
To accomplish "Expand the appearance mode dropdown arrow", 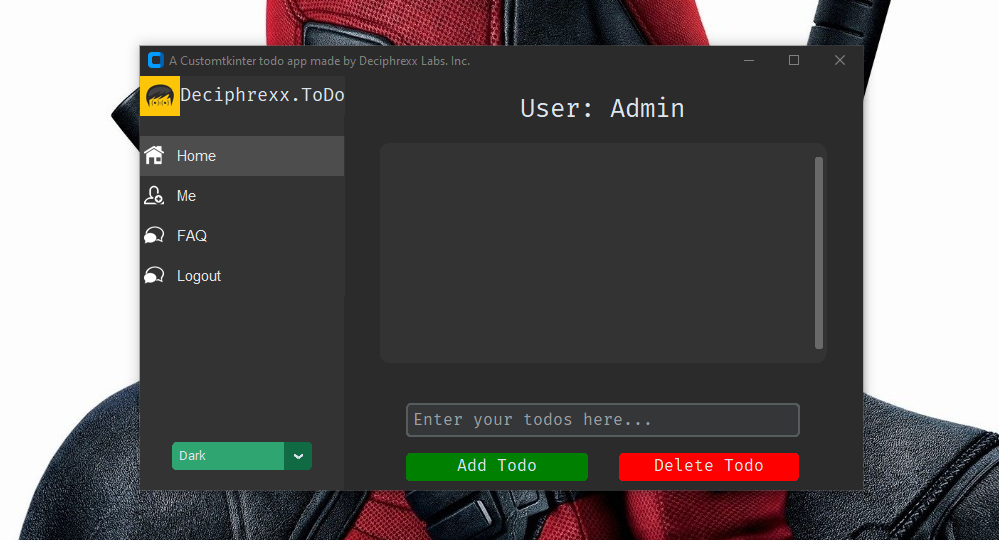I will [x=298, y=456].
